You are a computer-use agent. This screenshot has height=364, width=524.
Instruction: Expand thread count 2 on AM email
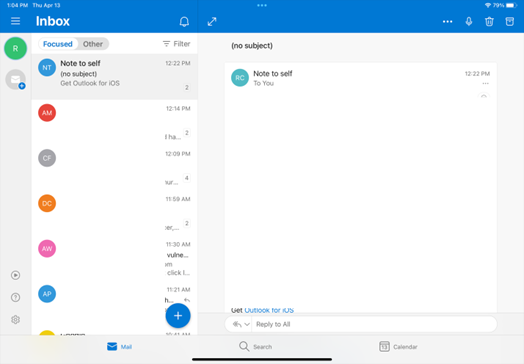pos(187,133)
